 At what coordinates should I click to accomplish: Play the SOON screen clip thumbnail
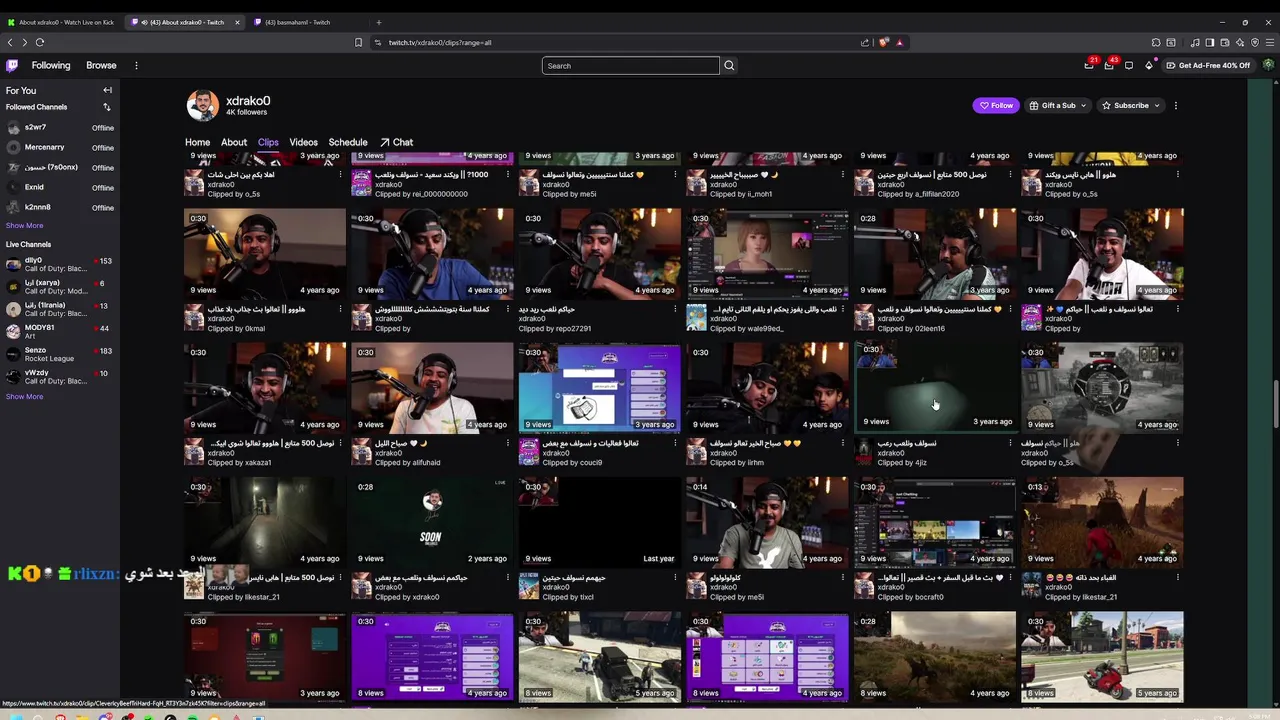coord(432,522)
